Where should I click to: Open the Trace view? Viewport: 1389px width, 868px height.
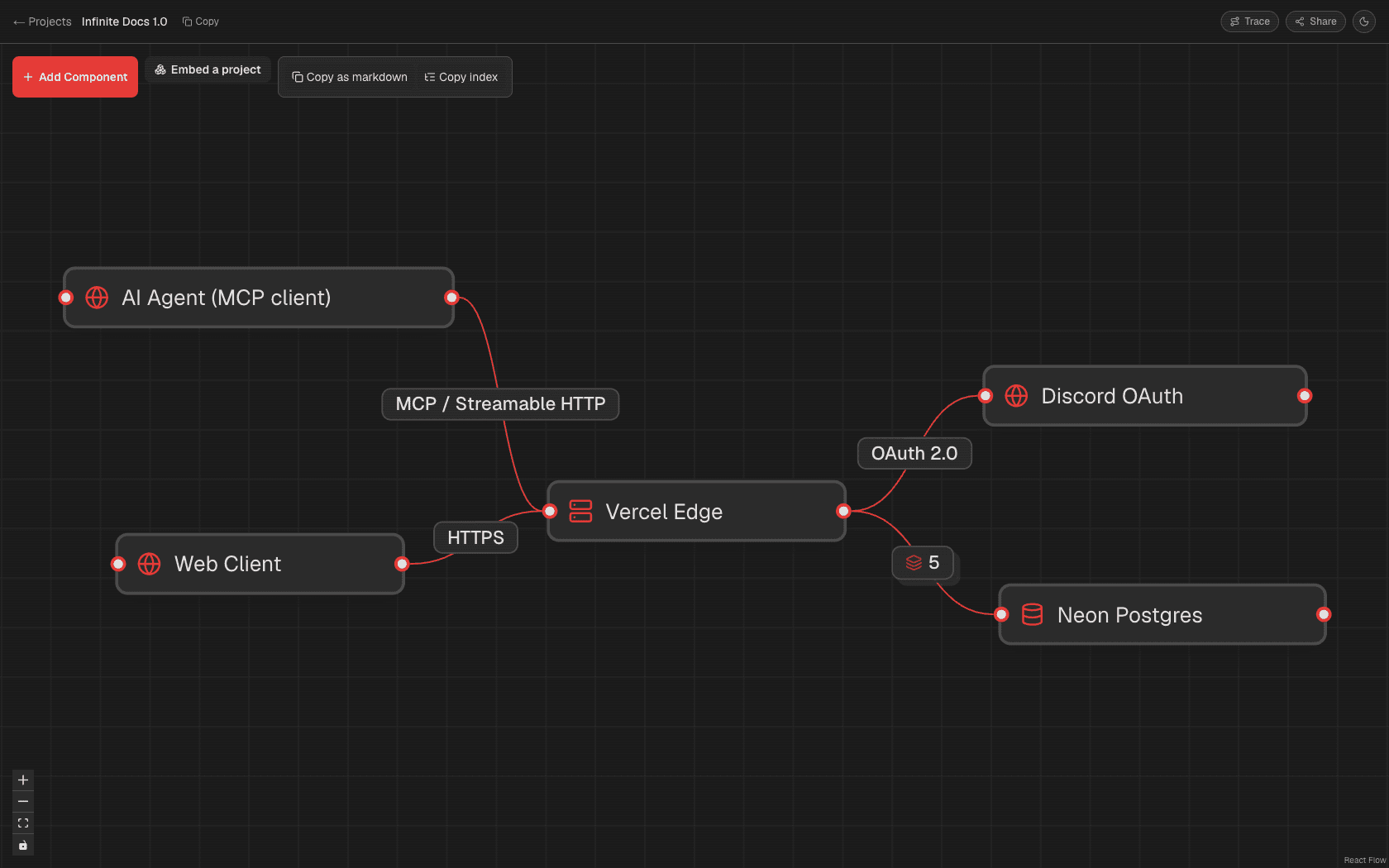[x=1249, y=21]
